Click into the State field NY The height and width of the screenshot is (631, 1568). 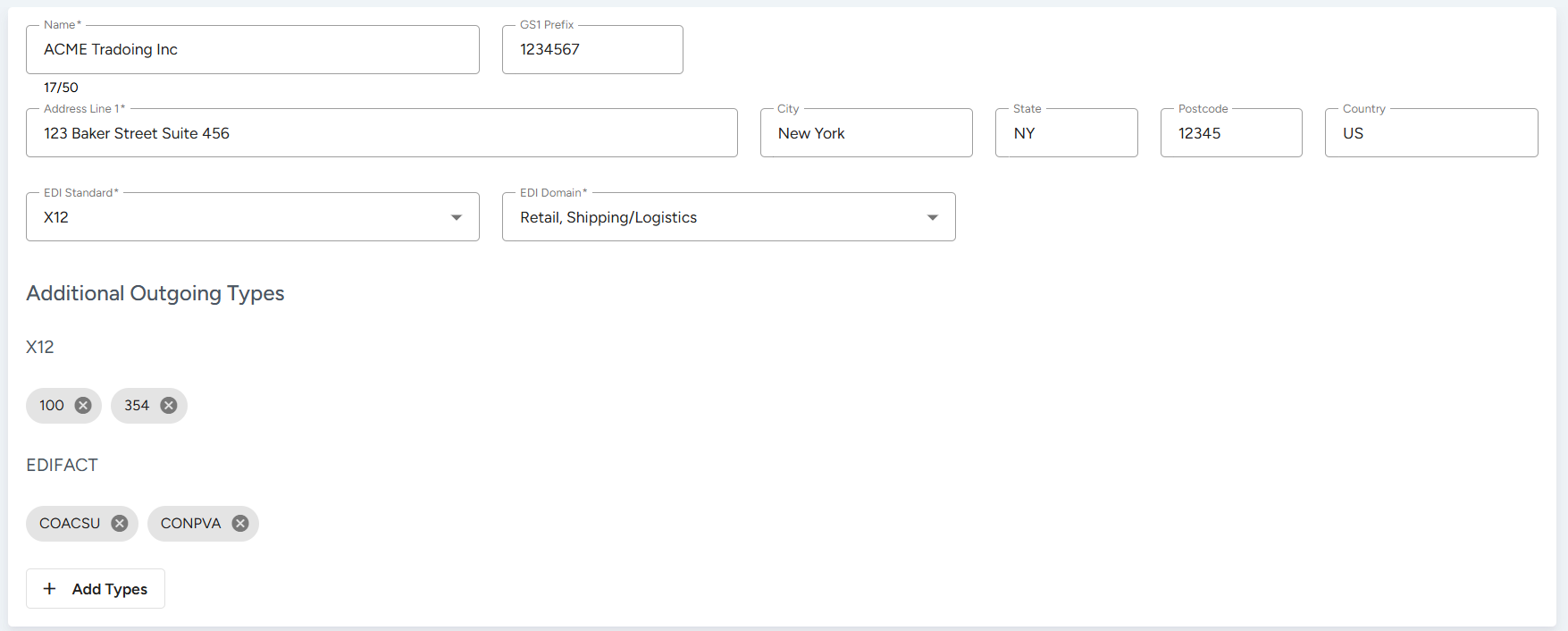[x=1067, y=133]
